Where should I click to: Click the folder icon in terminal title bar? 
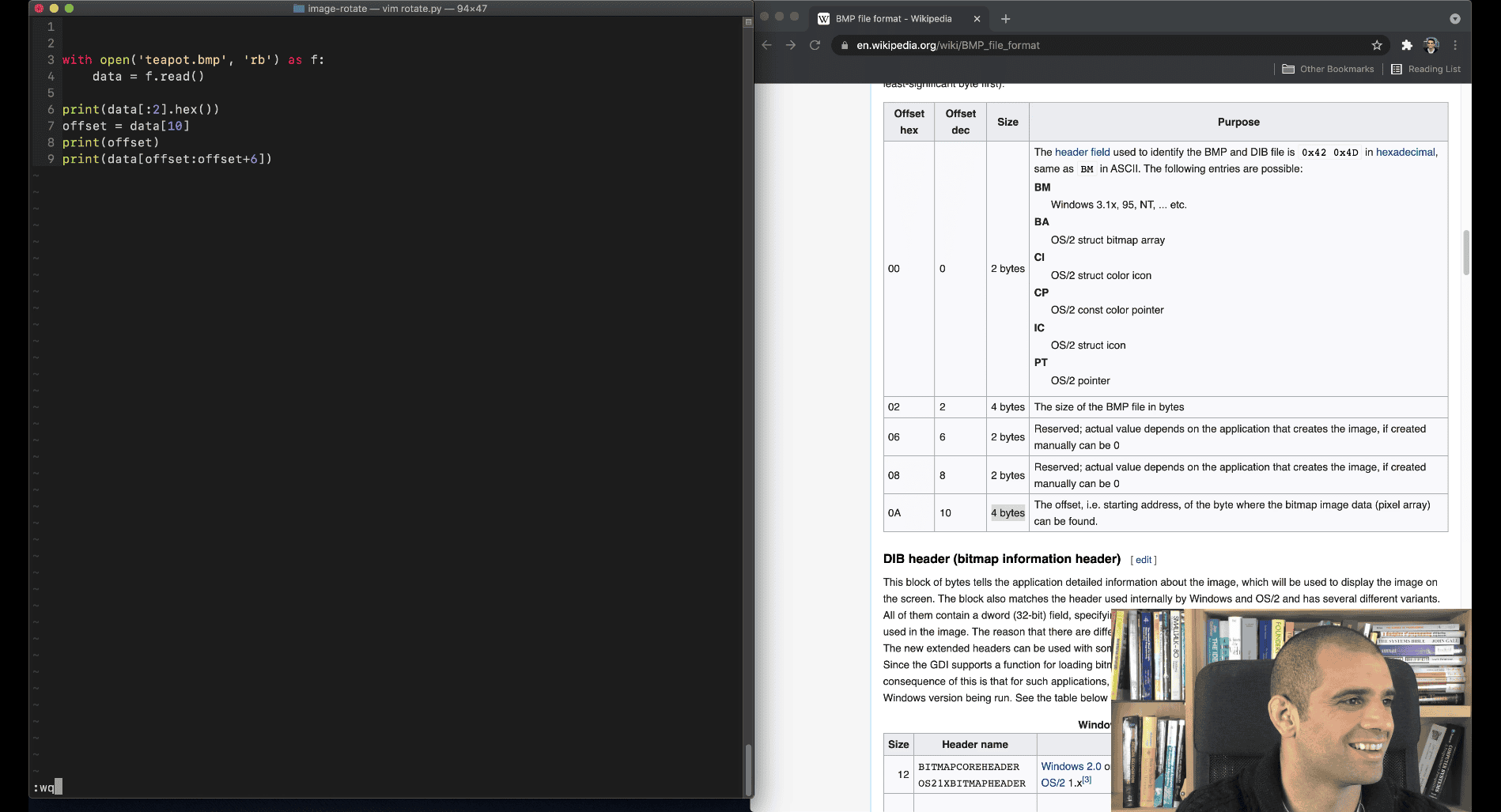pos(299,9)
